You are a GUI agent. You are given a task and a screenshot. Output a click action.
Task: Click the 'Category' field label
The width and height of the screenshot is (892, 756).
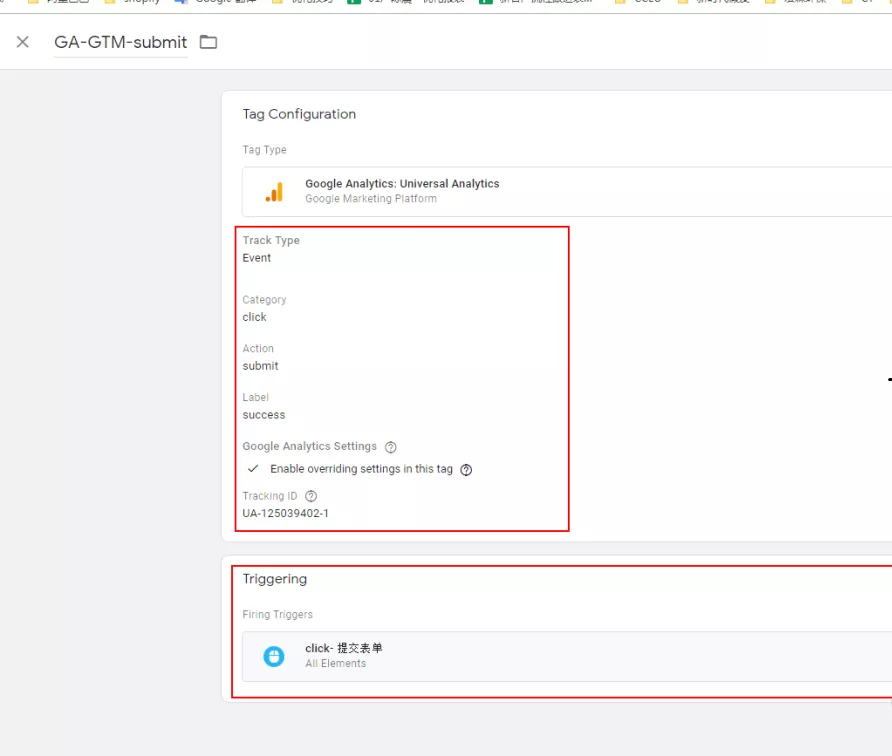click(265, 300)
